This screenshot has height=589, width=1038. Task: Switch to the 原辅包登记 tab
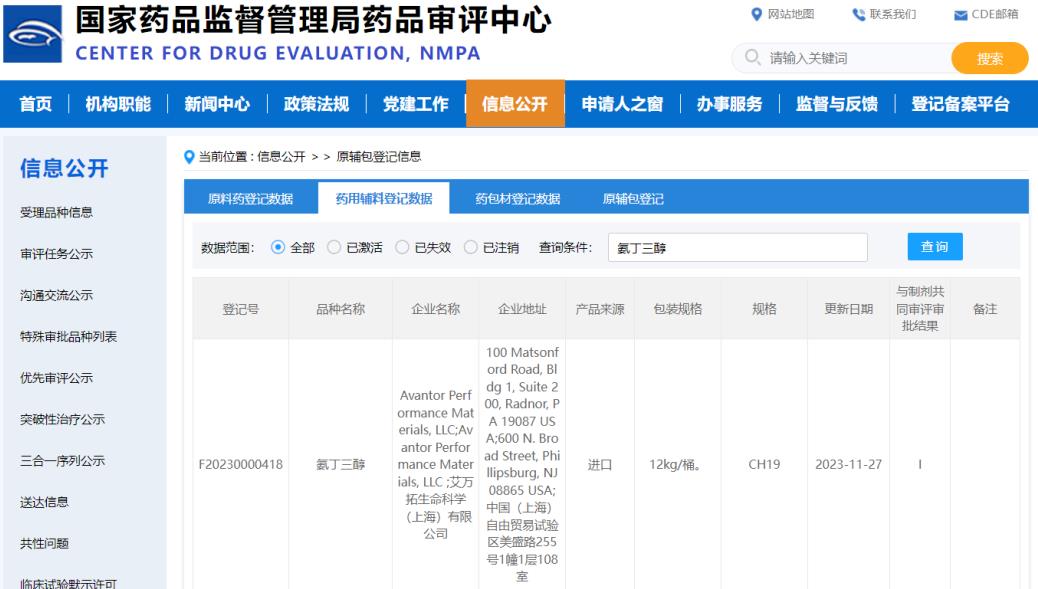[x=633, y=199]
